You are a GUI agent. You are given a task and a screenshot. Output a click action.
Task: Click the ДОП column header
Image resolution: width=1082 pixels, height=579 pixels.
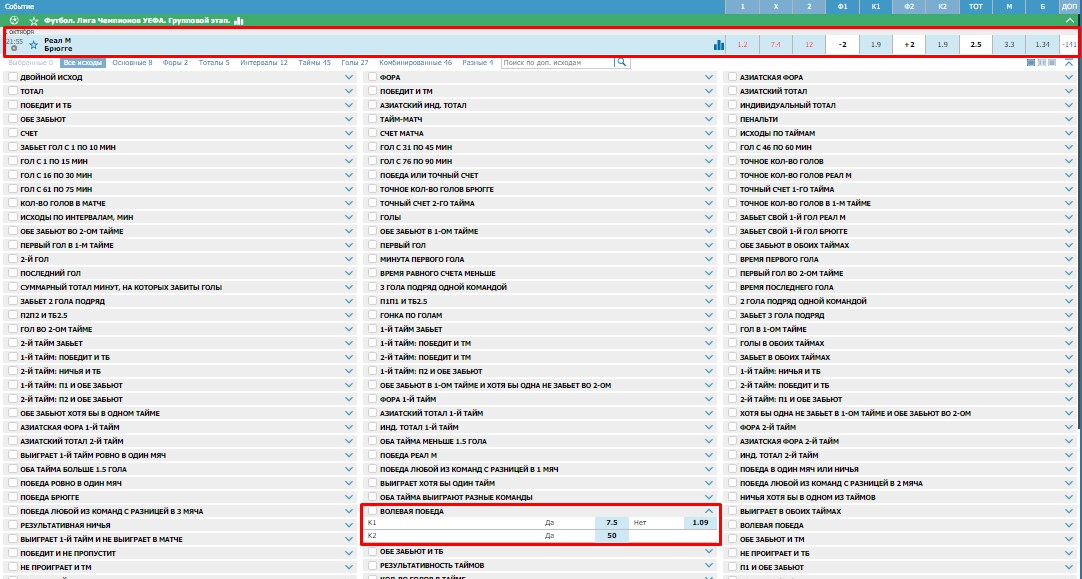pos(1070,6)
